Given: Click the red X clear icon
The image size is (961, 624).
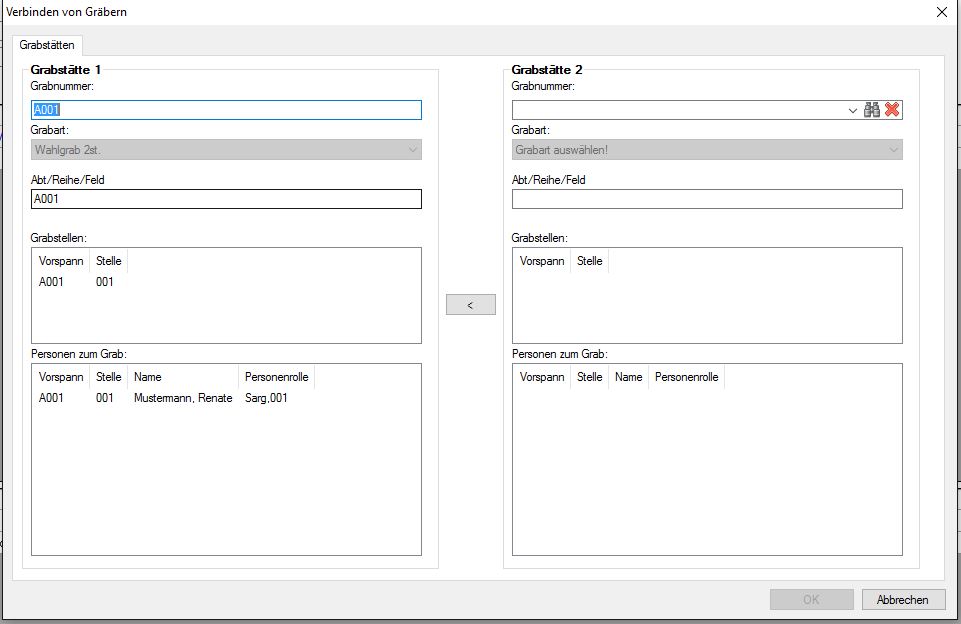Looking at the screenshot, I should point(892,110).
